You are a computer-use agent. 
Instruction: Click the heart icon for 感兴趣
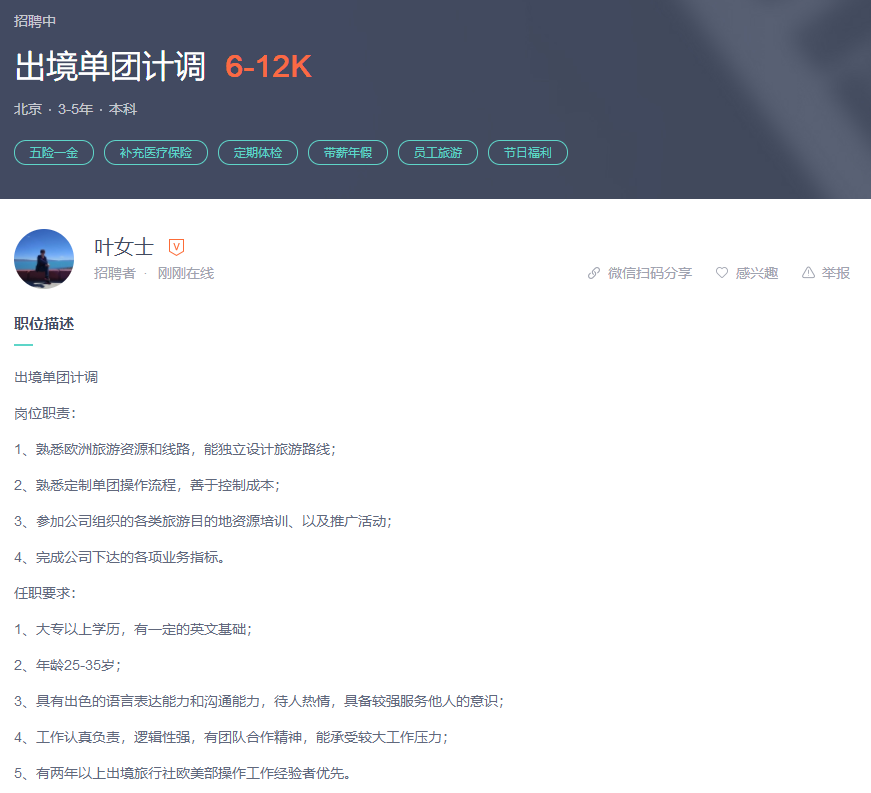click(x=722, y=273)
